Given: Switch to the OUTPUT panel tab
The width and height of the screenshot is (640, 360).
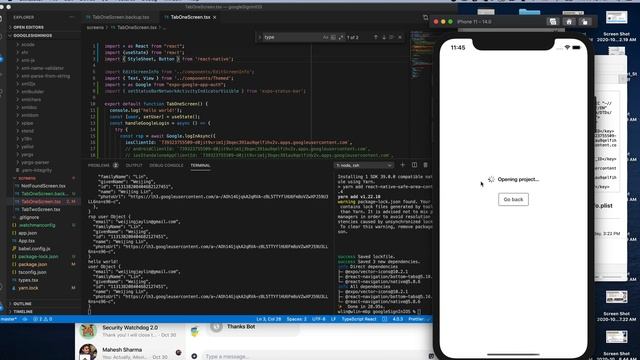Looking at the screenshot, I should tap(134, 165).
